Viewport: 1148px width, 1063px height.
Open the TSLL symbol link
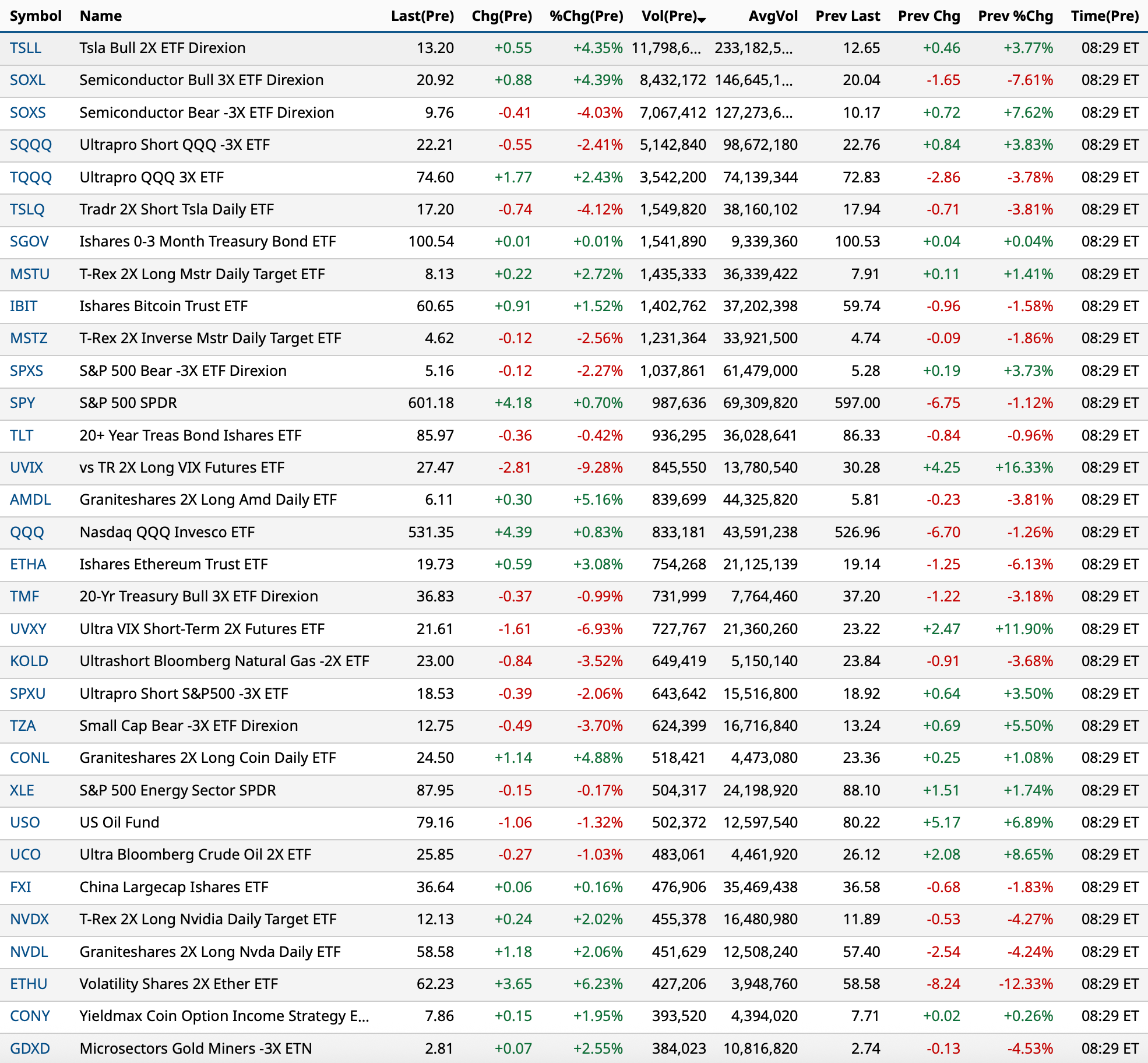coord(26,48)
